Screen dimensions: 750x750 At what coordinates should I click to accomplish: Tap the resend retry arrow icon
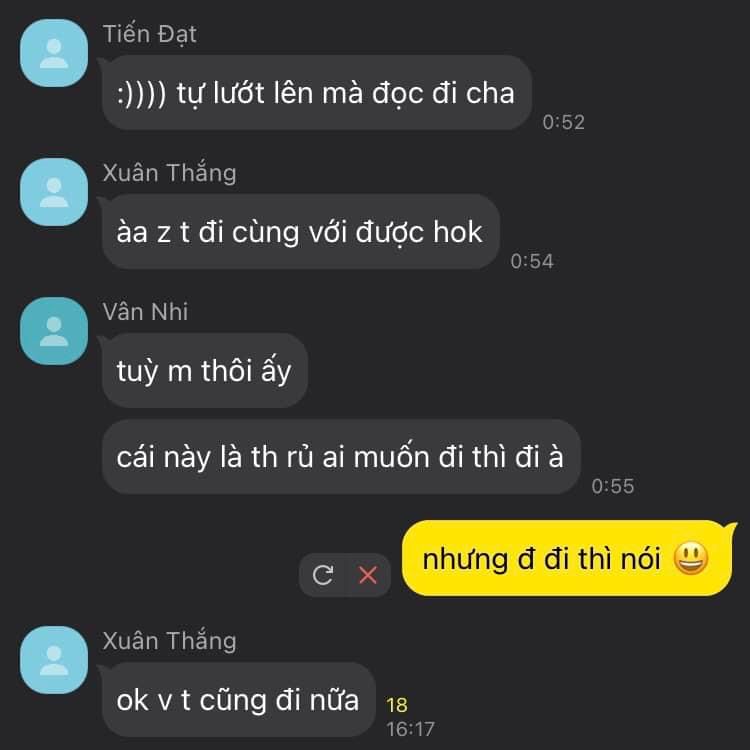pyautogui.click(x=323, y=575)
